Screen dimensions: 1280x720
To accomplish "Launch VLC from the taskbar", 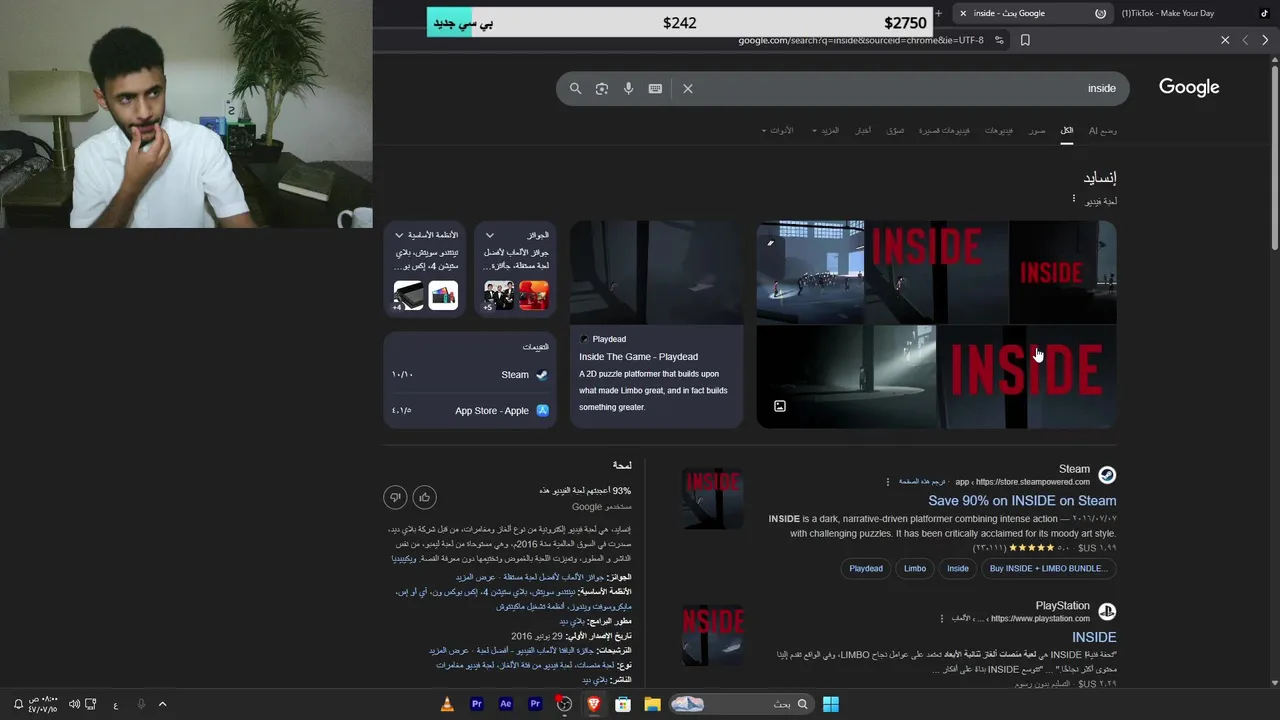I will [447, 704].
